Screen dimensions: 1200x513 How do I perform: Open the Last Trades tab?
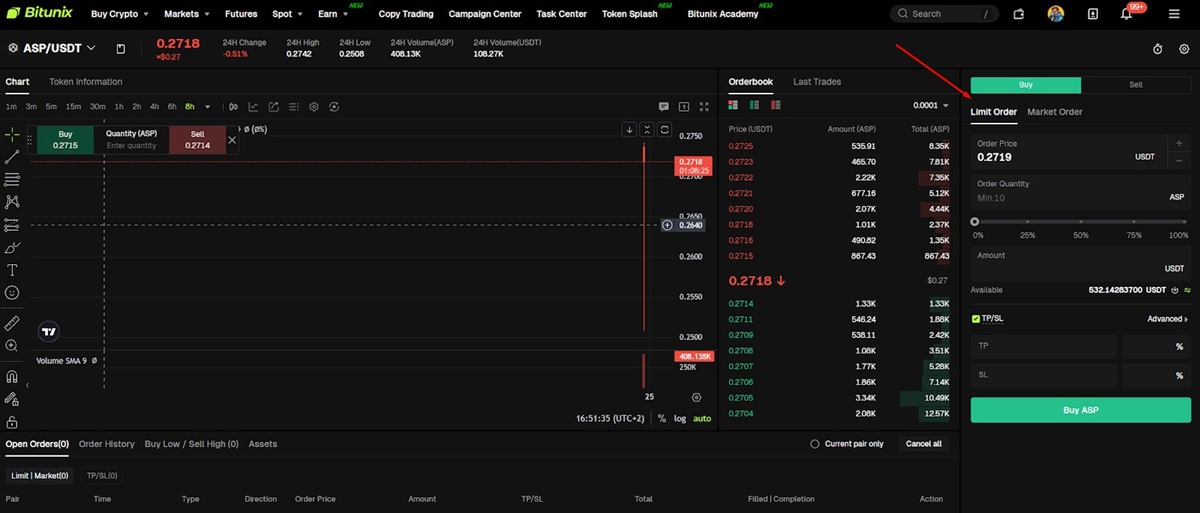817,82
